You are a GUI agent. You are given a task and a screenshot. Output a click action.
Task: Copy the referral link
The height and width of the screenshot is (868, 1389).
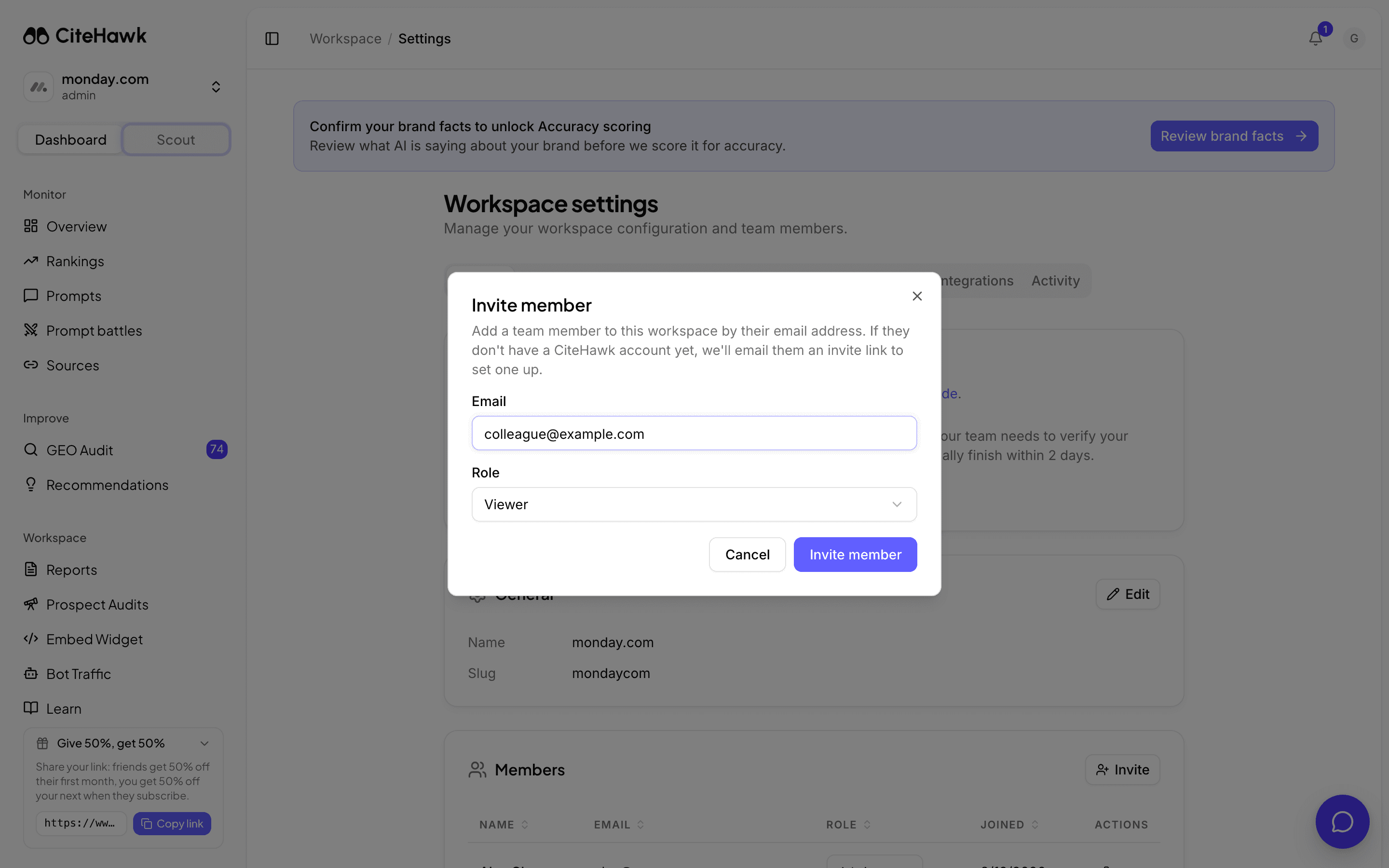tap(172, 823)
